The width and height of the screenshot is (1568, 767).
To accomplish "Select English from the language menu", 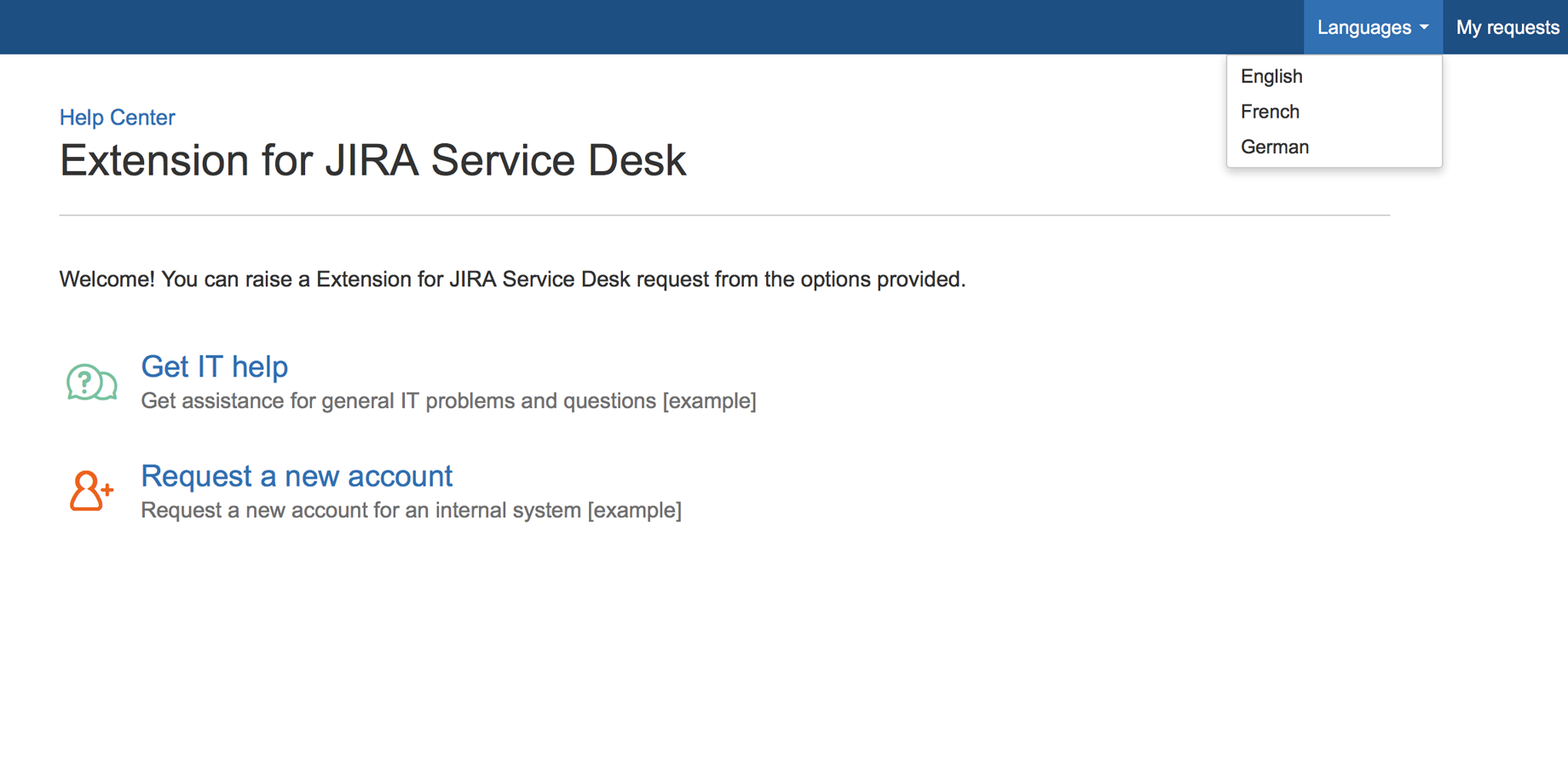I will point(1334,77).
